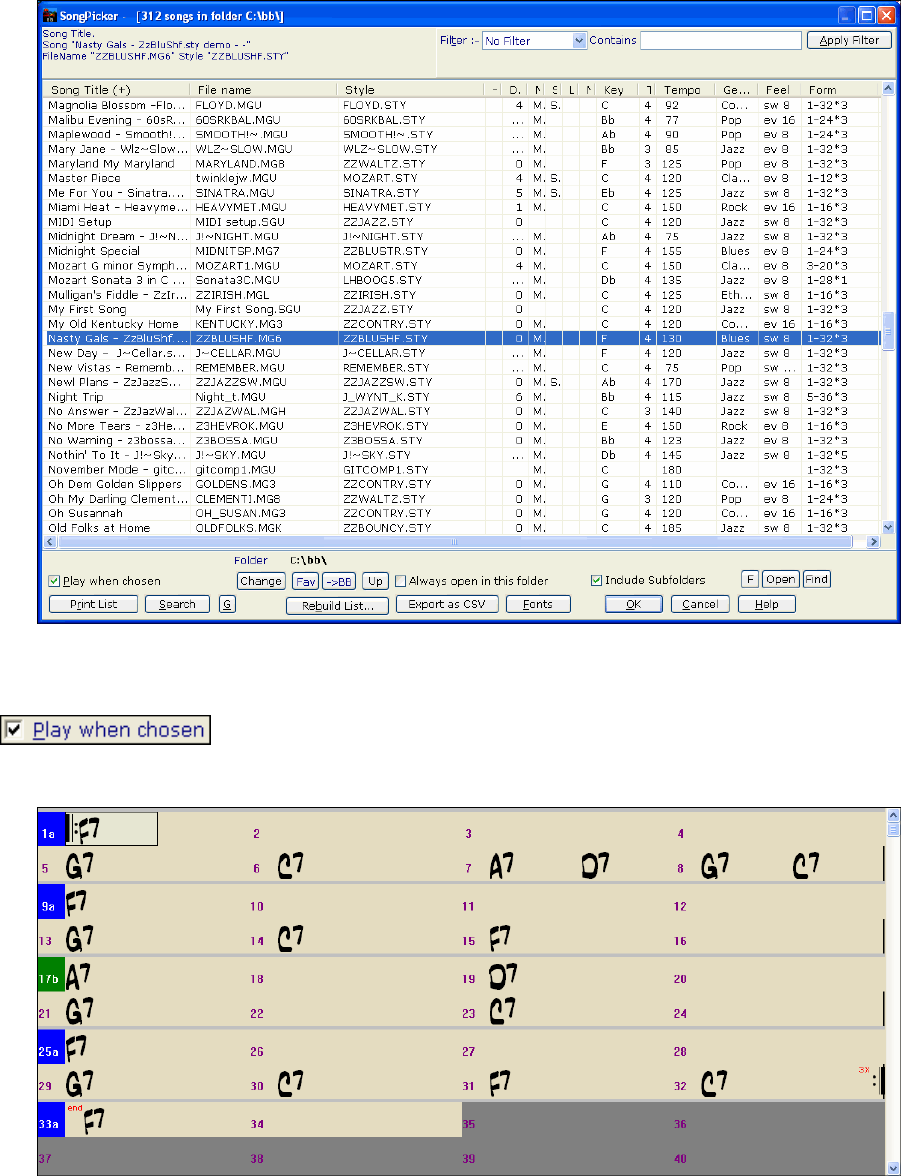Click the Contains filter text field
This screenshot has height=1176, width=901.
tap(720, 40)
